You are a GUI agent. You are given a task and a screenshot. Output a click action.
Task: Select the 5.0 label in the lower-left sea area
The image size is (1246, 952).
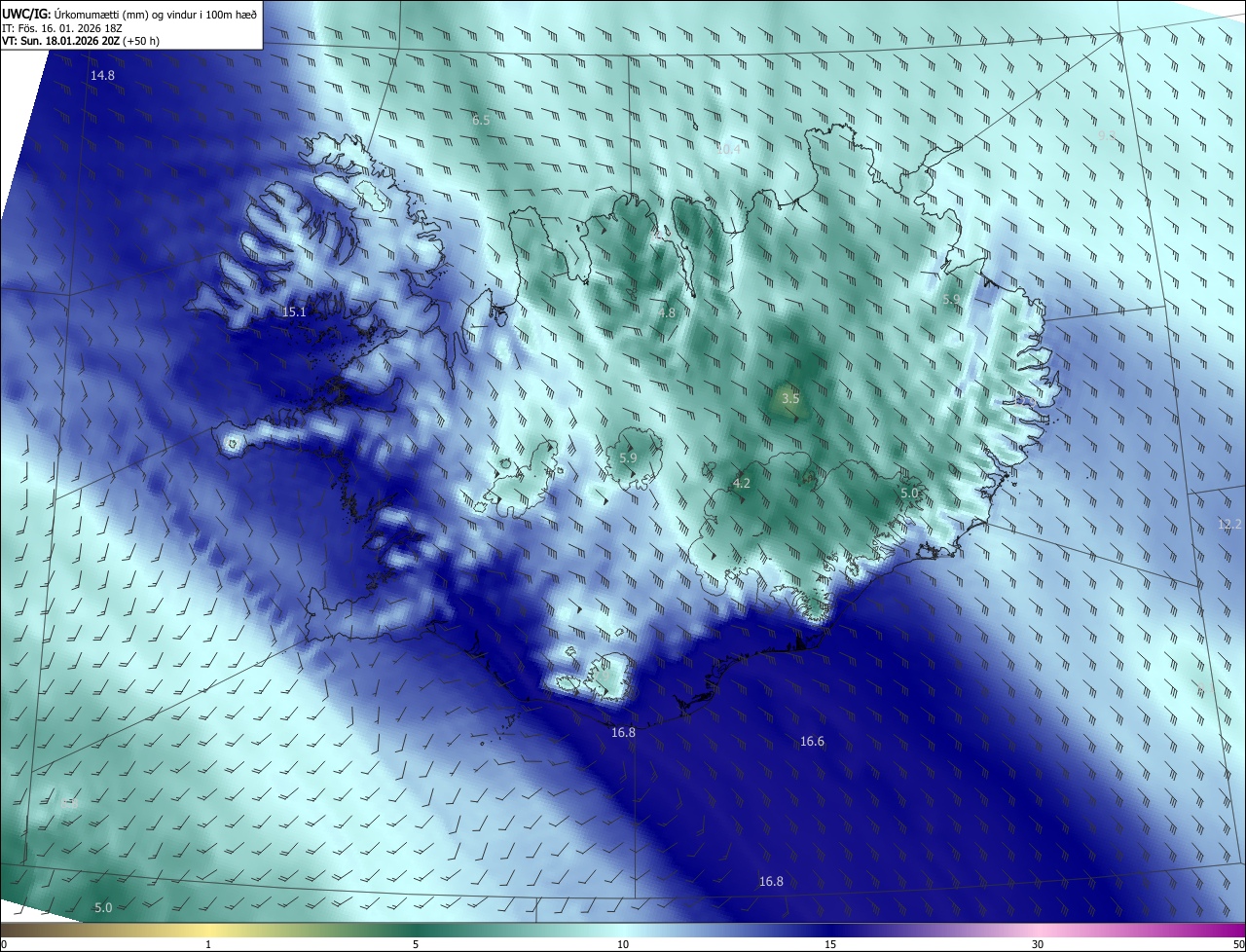point(103,908)
